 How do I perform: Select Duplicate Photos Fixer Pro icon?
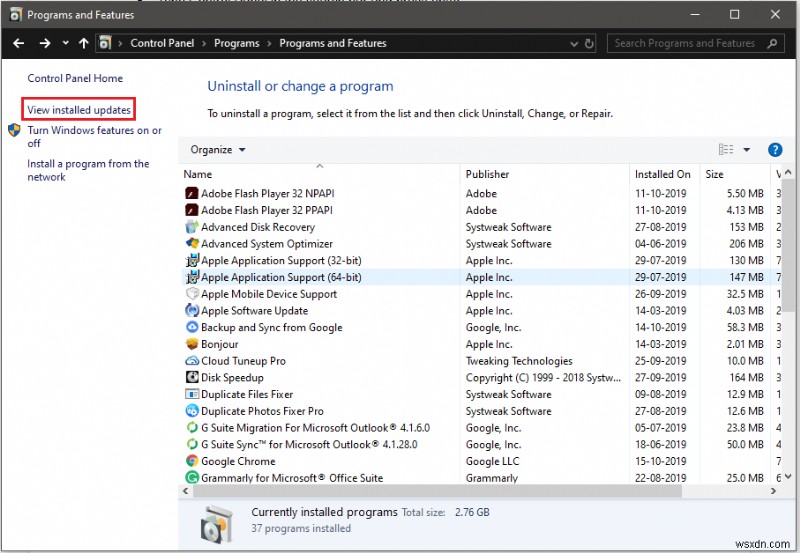click(x=192, y=411)
